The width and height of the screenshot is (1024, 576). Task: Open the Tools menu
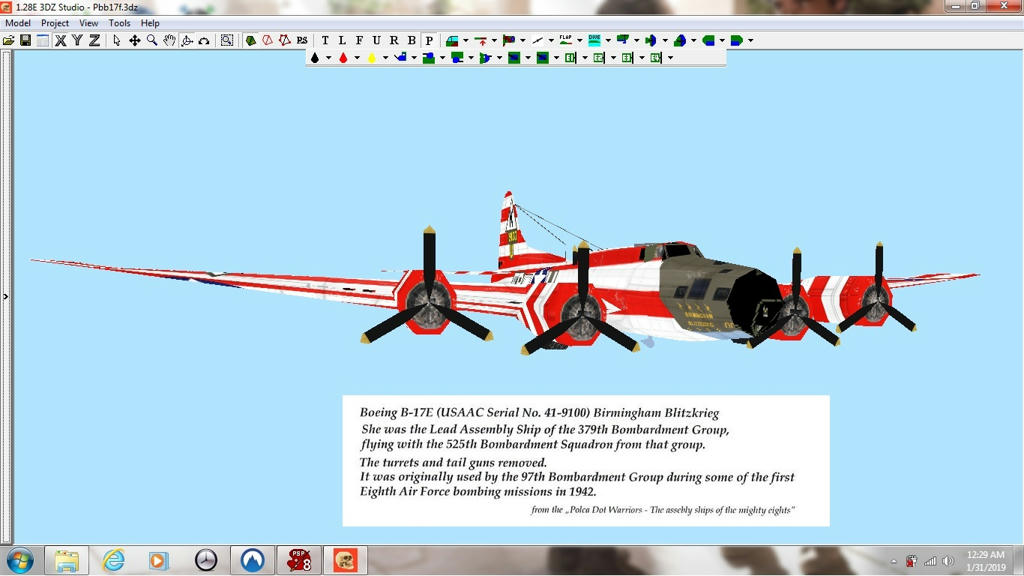120,23
